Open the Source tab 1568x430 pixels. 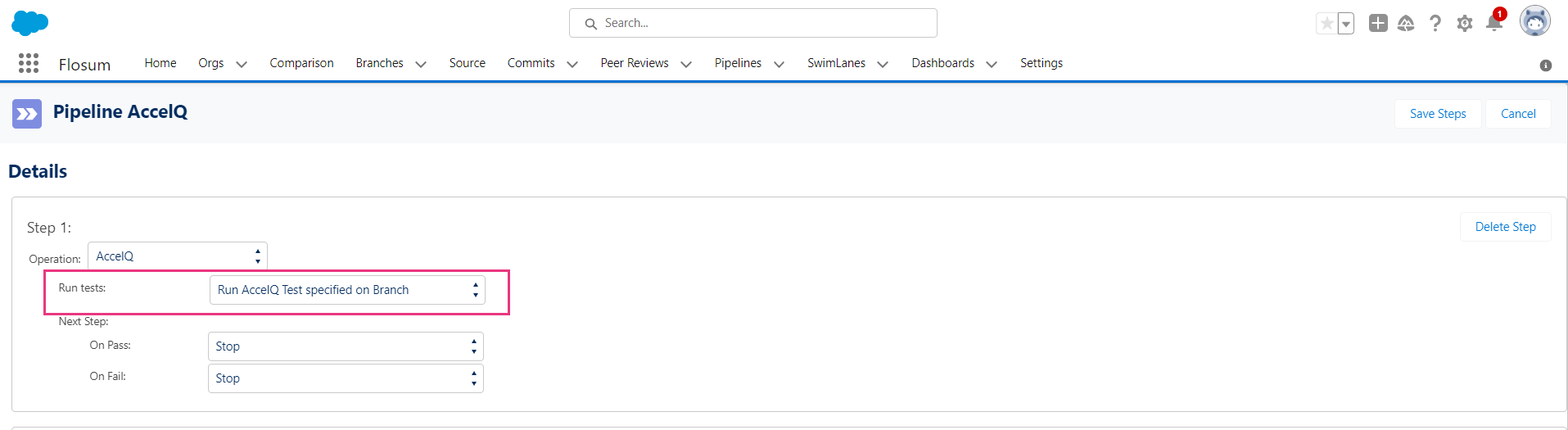tap(468, 63)
